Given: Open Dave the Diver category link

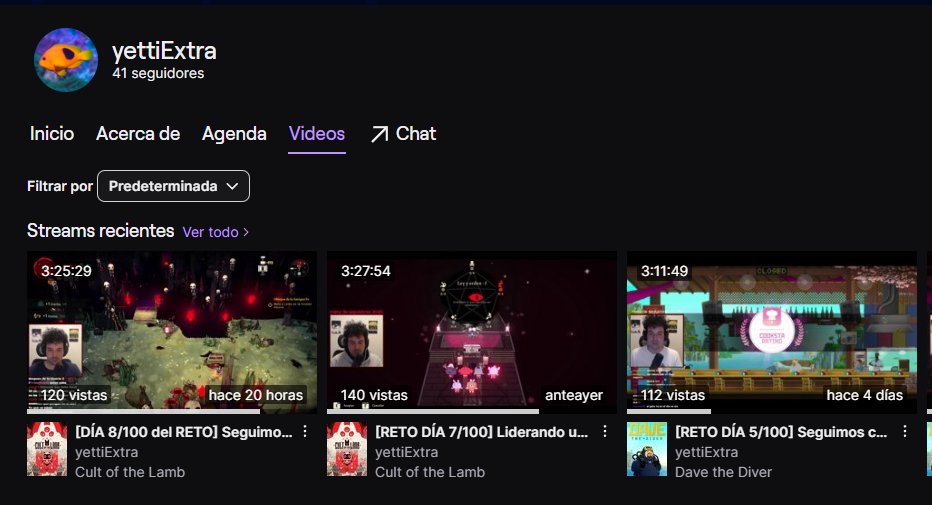Looking at the screenshot, I should (x=723, y=472).
